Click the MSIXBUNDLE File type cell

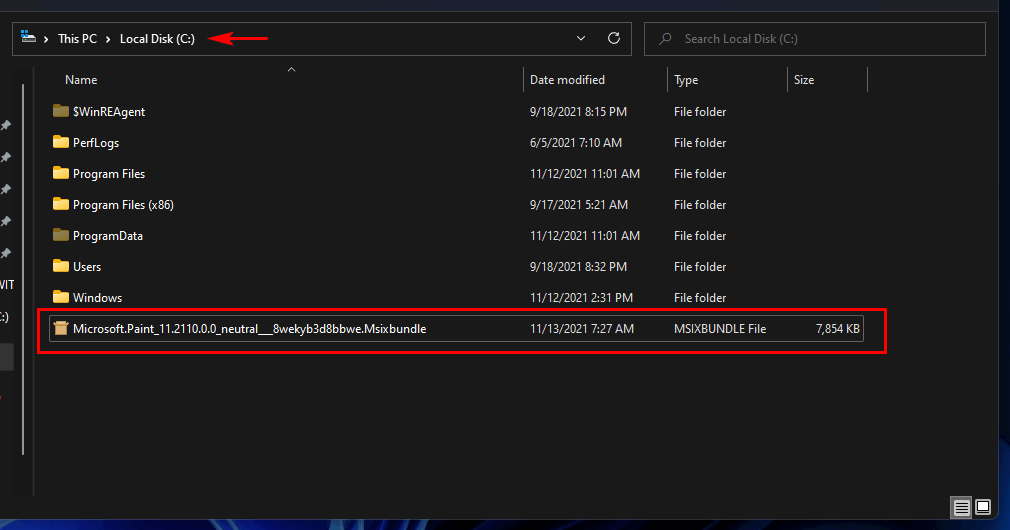pos(719,328)
